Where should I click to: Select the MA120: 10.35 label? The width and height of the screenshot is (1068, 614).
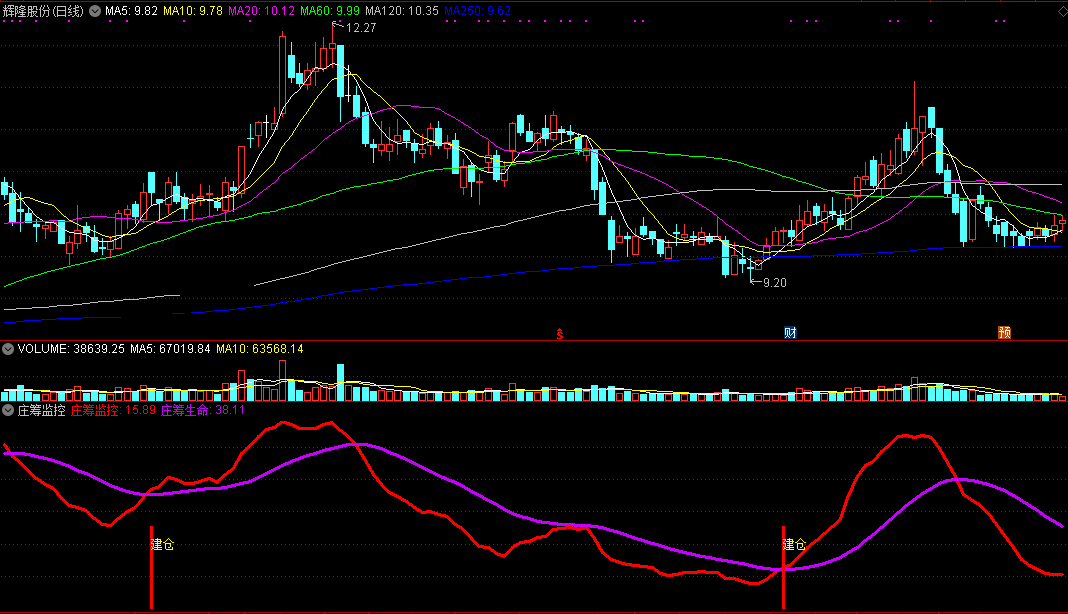click(x=402, y=11)
